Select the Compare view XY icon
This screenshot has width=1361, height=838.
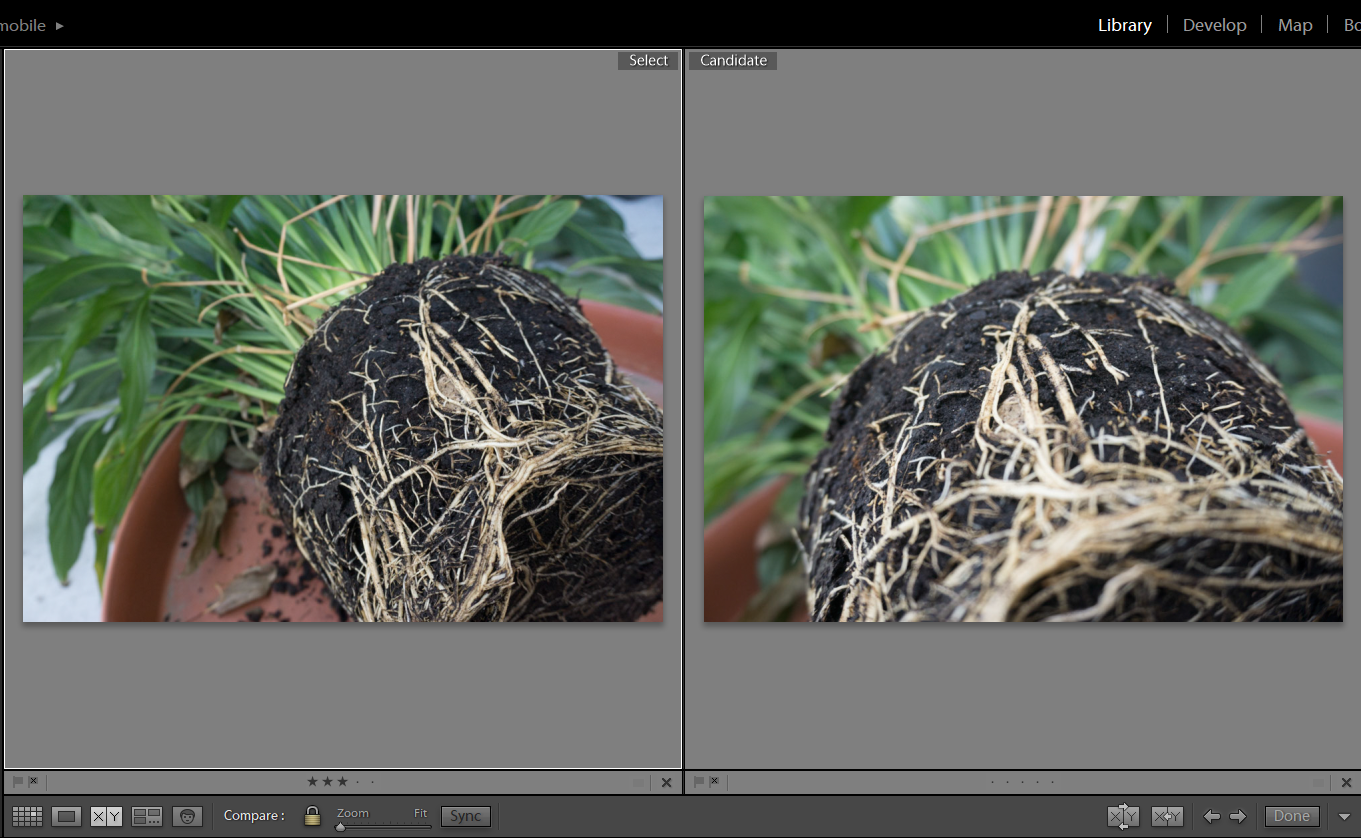[106, 816]
